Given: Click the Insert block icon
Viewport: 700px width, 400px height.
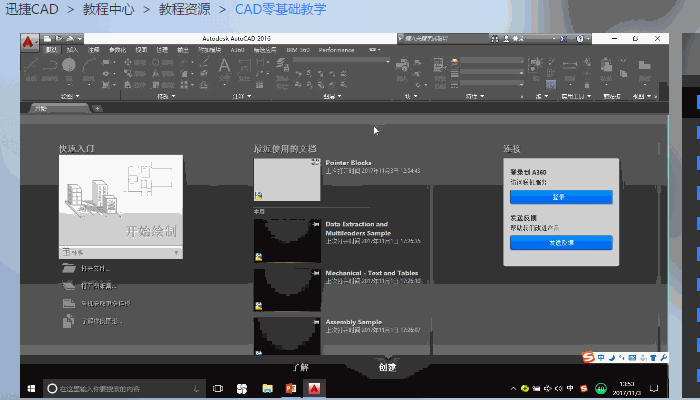Looking at the screenshot, I should coord(402,66).
